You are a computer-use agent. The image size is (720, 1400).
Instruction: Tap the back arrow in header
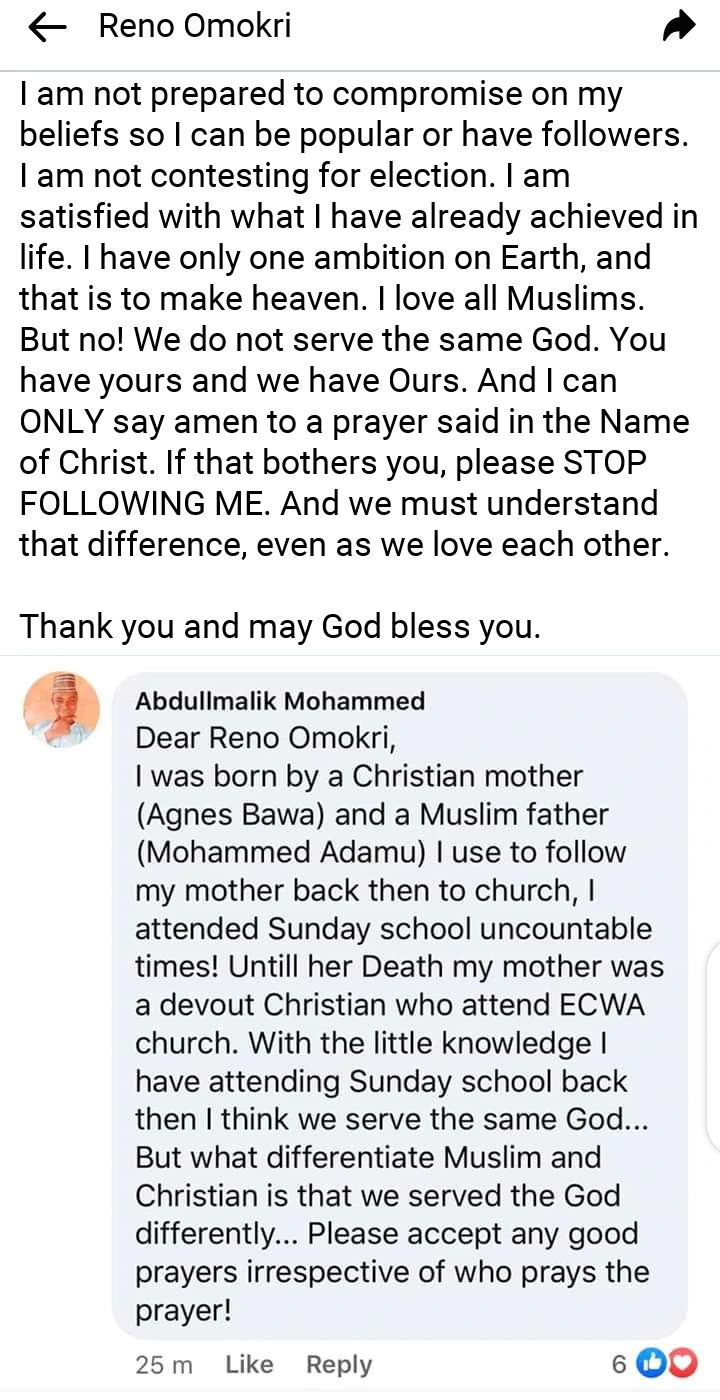coord(47,29)
